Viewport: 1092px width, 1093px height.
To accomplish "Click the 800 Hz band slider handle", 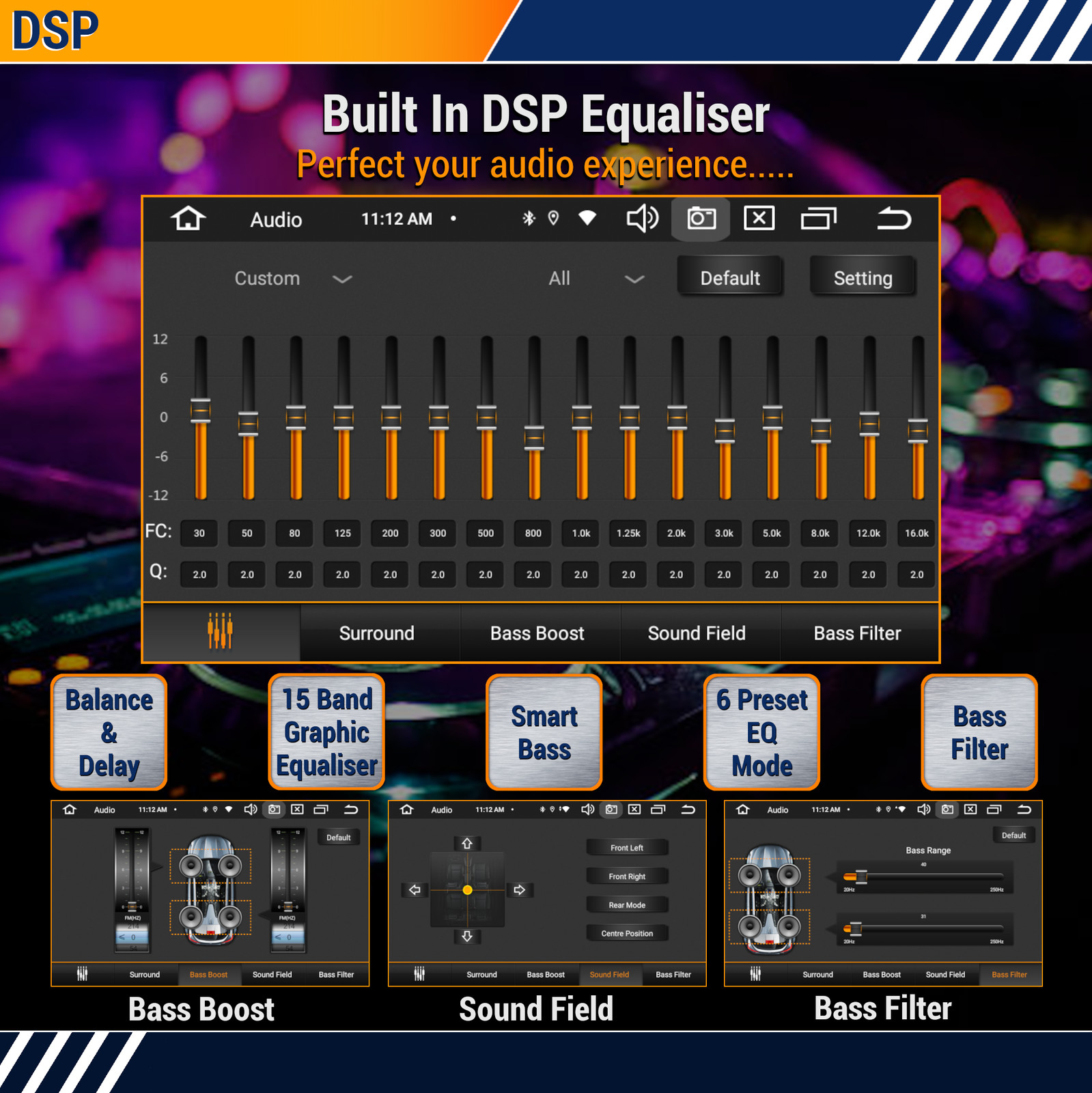I will (x=534, y=438).
